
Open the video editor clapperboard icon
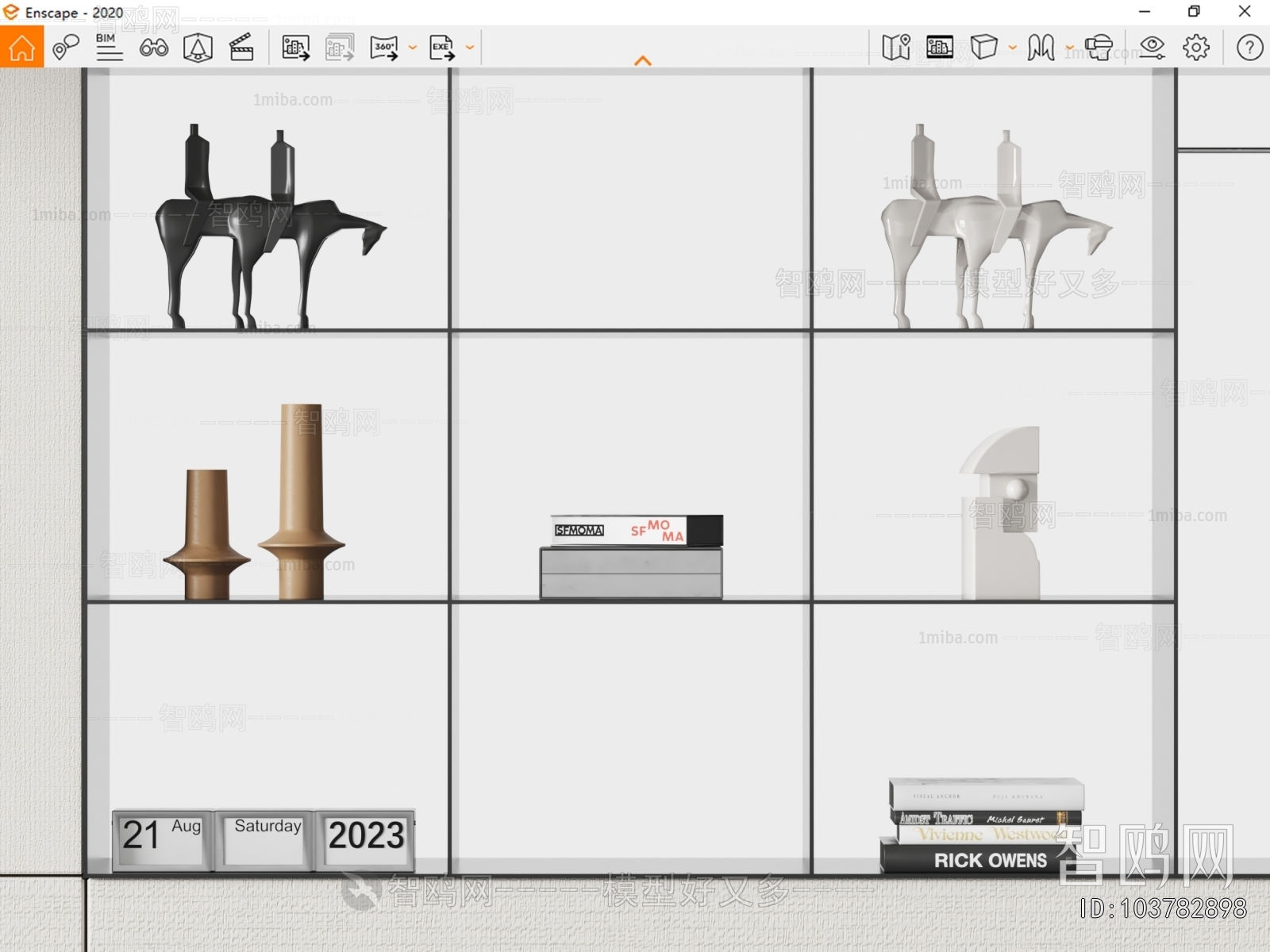coord(241,48)
